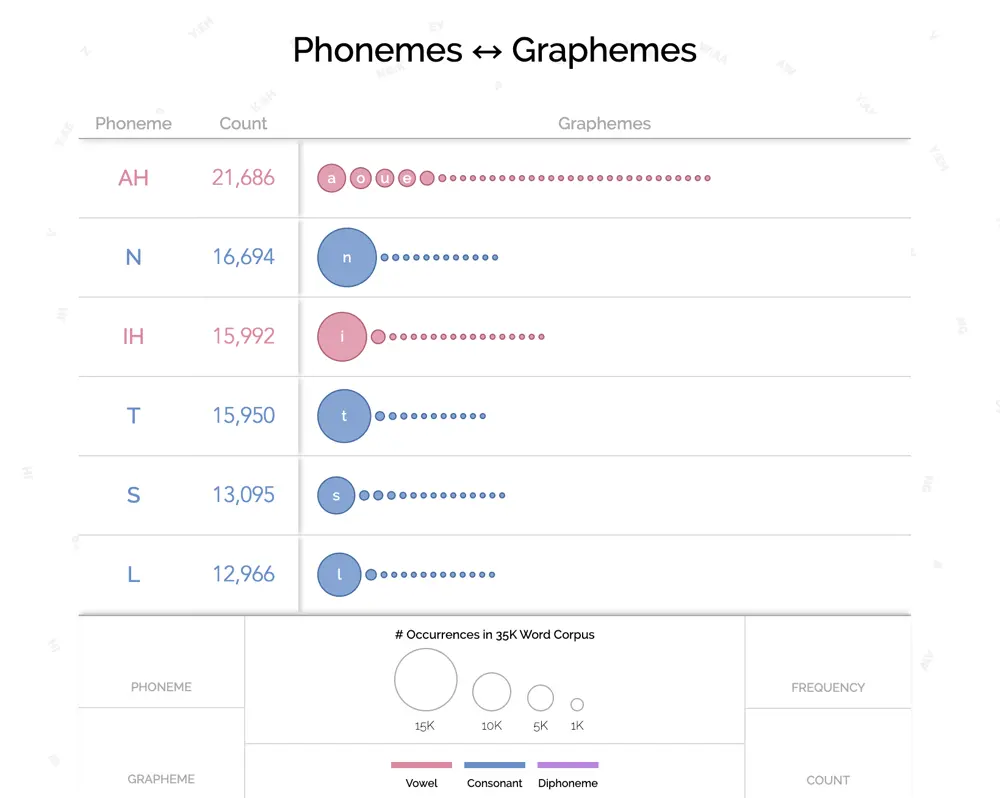Click the pink Vowel legend swatch

click(x=422, y=765)
